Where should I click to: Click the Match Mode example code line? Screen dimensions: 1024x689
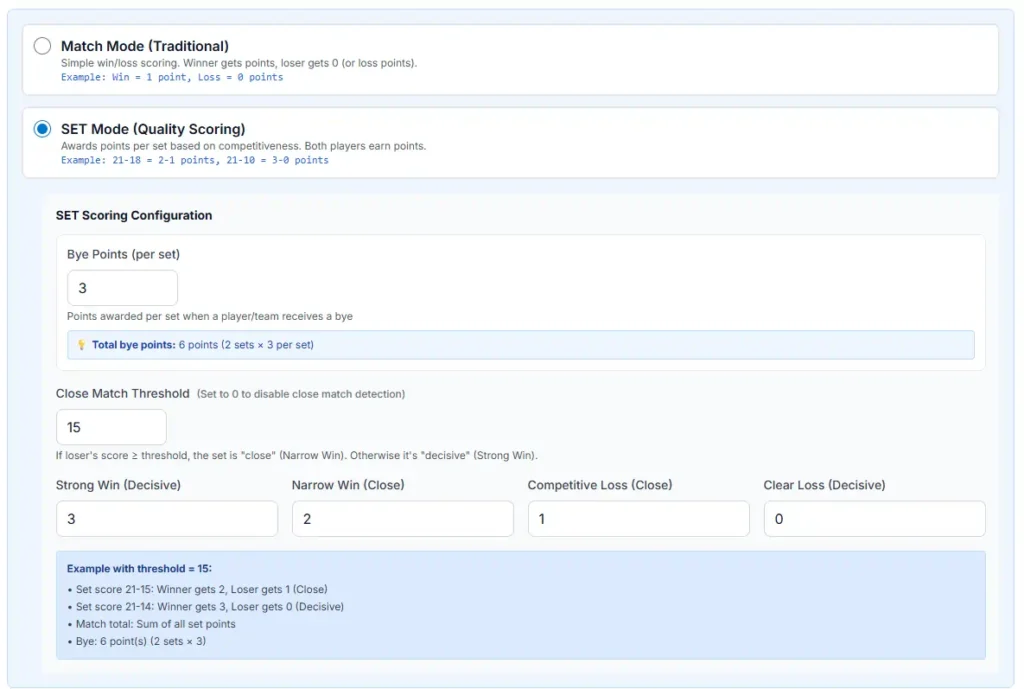(172, 77)
